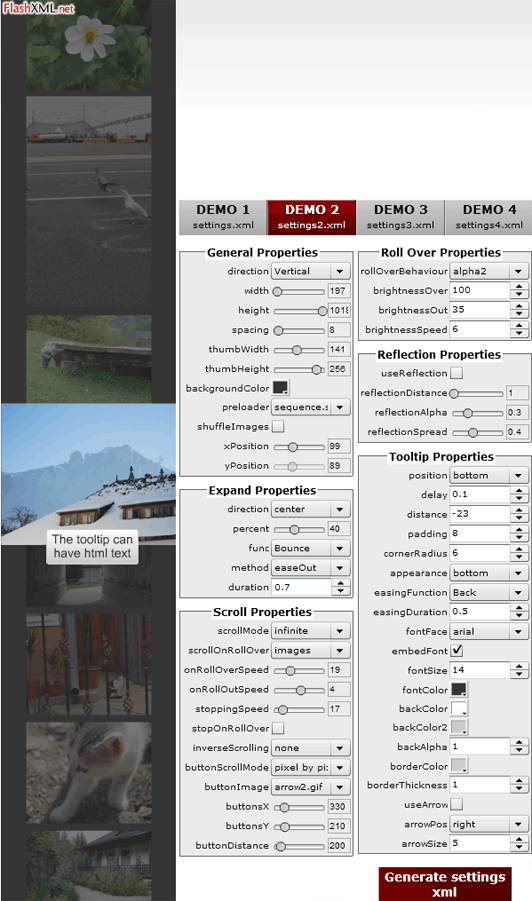
Task: Open the borderColor swatch
Action: pyautogui.click(x=458, y=766)
